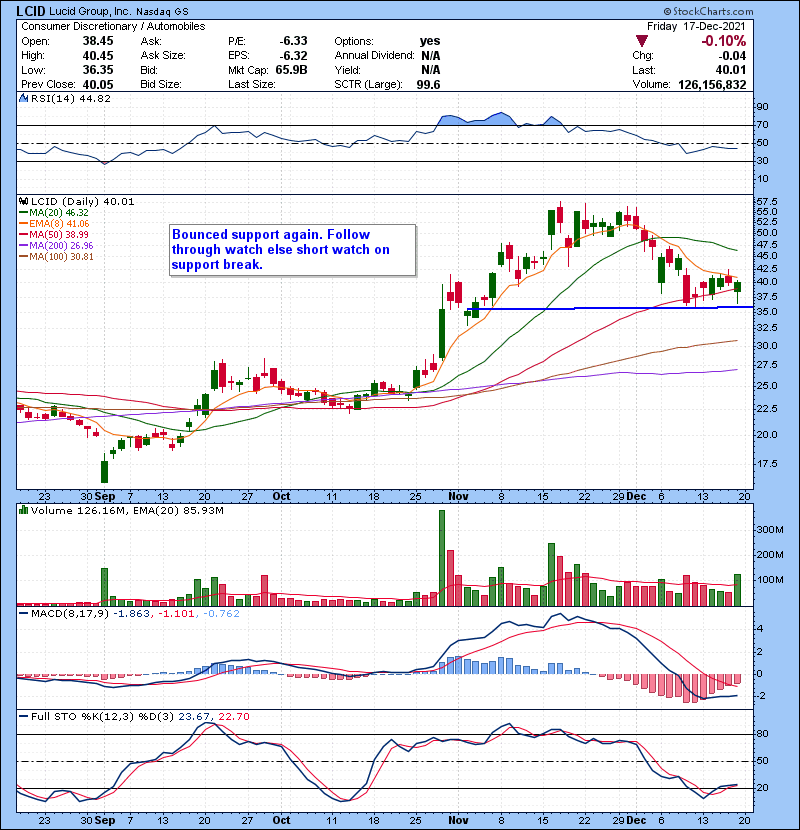
Task: Click the Nasdaq GS exchange label
Action: pos(162,12)
